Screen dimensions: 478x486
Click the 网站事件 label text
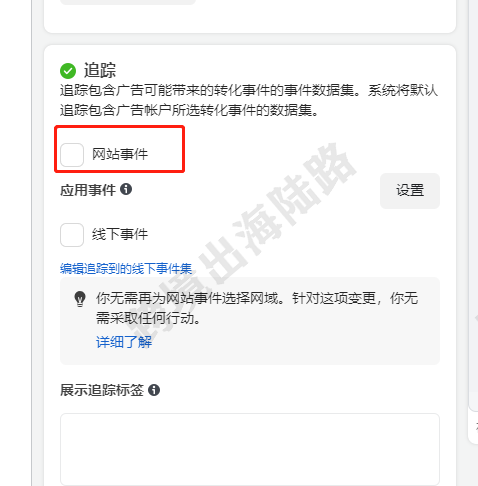tap(120, 154)
